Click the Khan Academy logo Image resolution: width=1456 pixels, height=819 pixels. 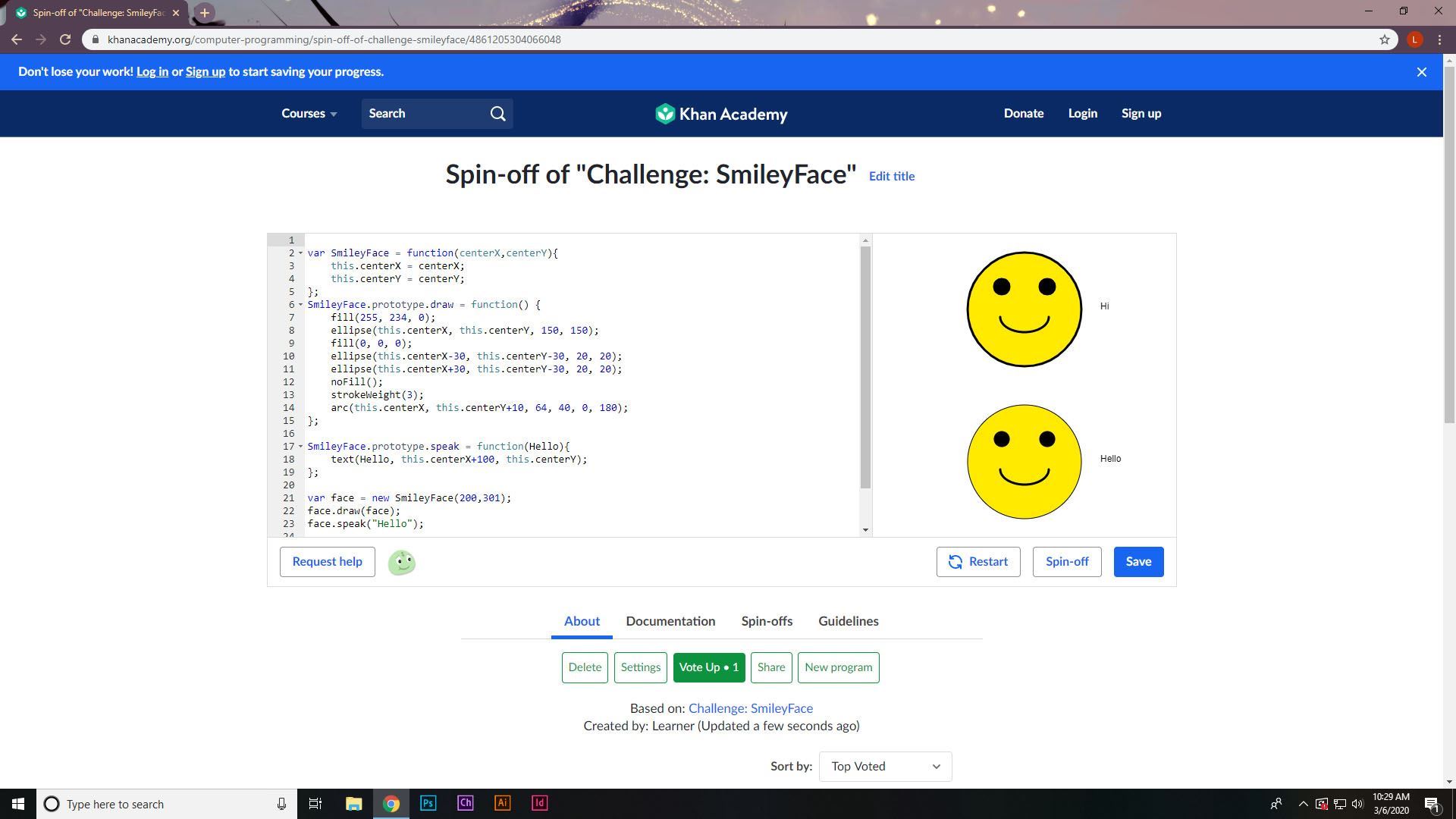tap(721, 114)
